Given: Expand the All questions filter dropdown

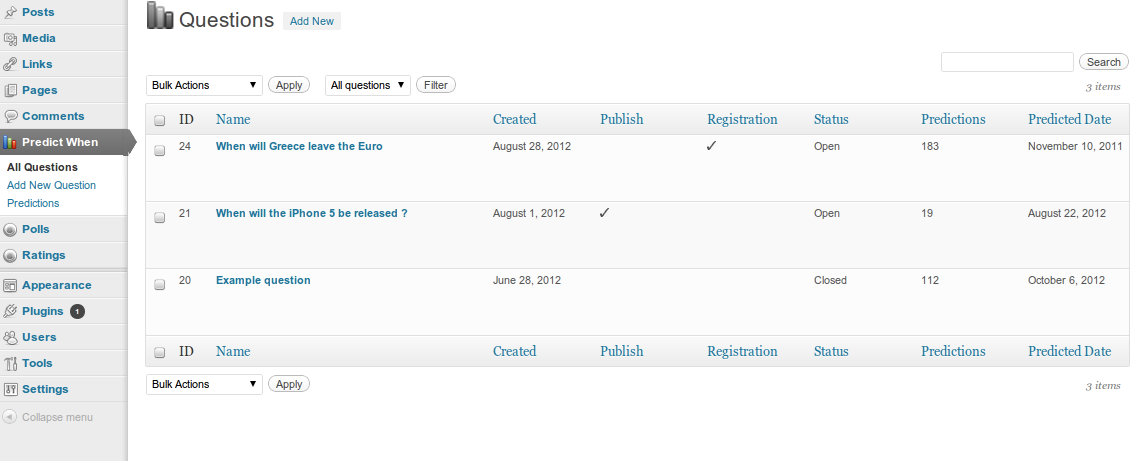Looking at the screenshot, I should 367,85.
